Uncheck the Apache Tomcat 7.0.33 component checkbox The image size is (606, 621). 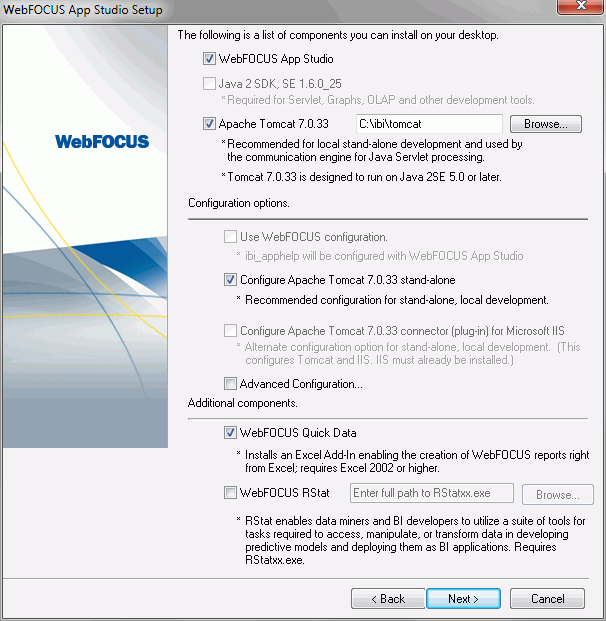[209, 124]
